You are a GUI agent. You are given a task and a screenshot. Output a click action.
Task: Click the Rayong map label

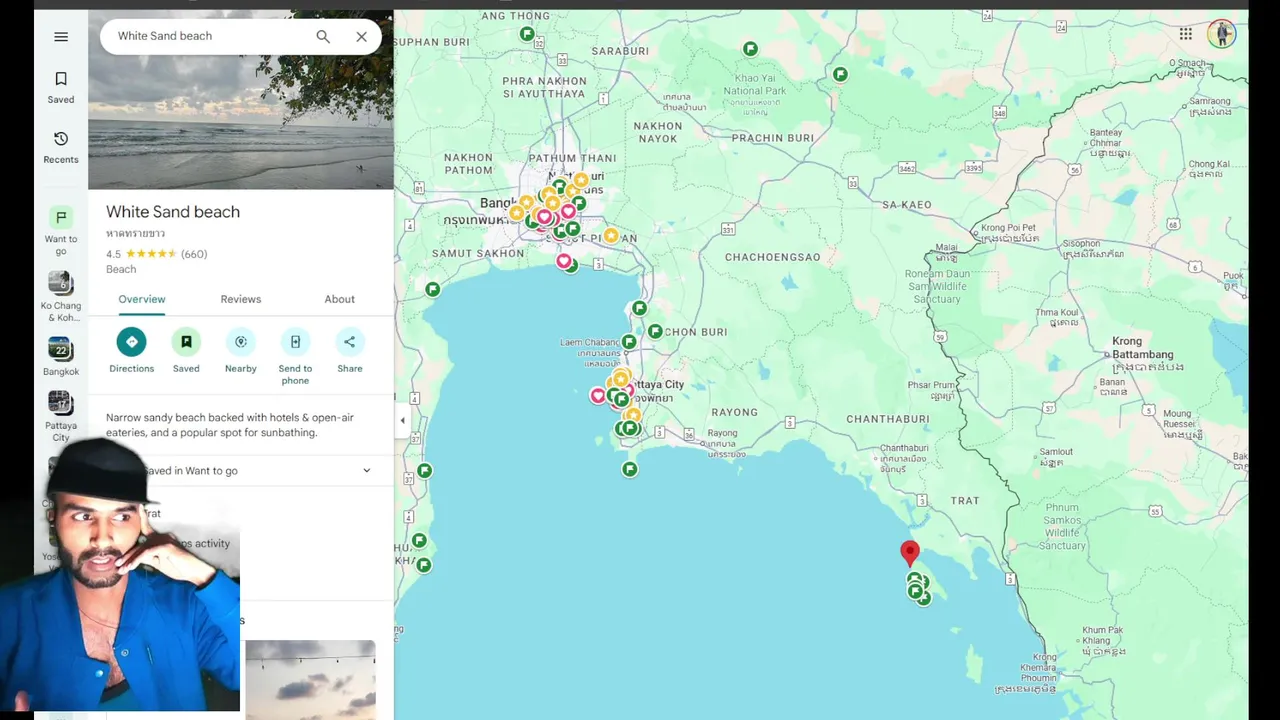[735, 412]
